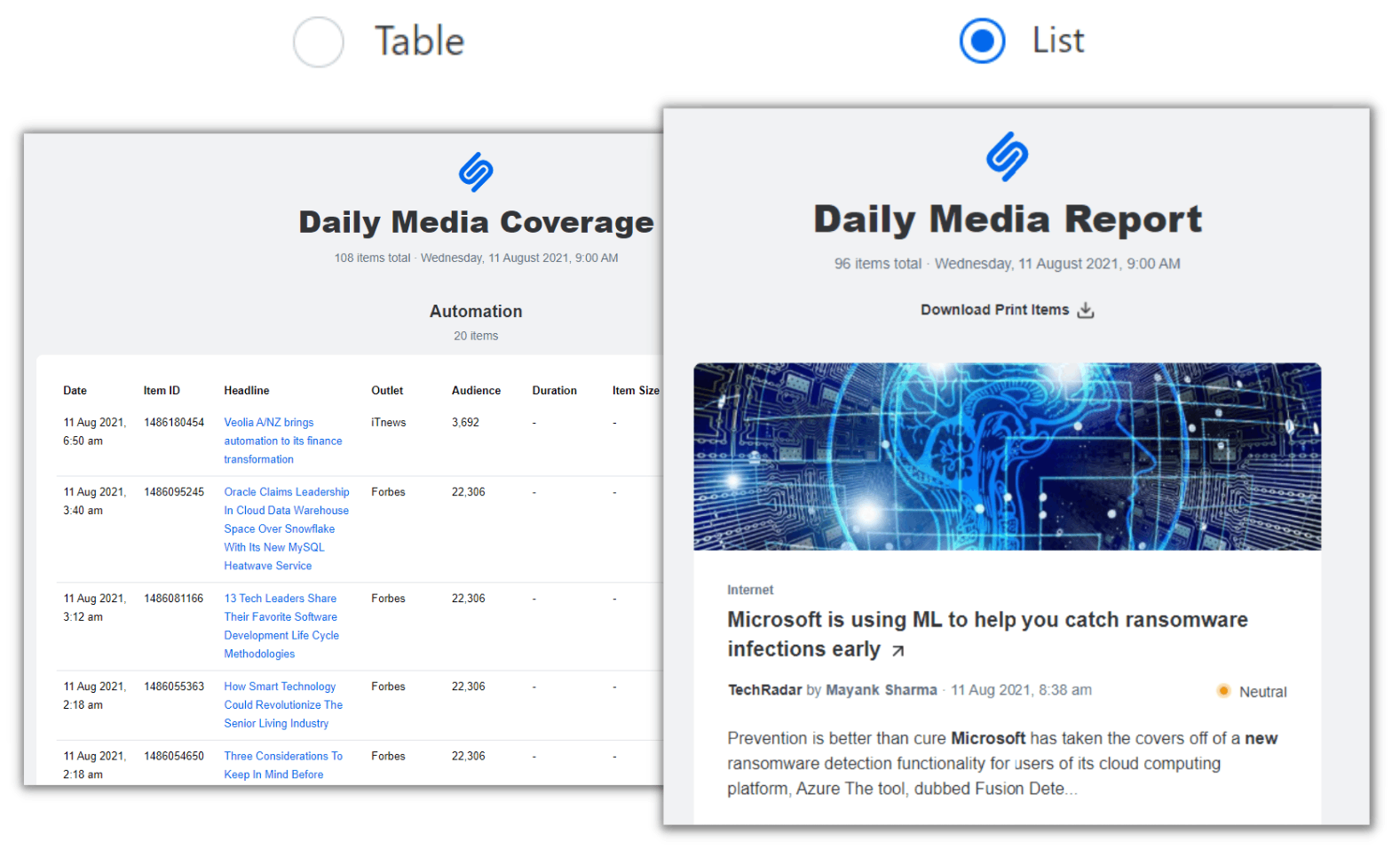Image resolution: width=1400 pixels, height=850 pixels.
Task: Click the Duration column header
Action: point(554,391)
